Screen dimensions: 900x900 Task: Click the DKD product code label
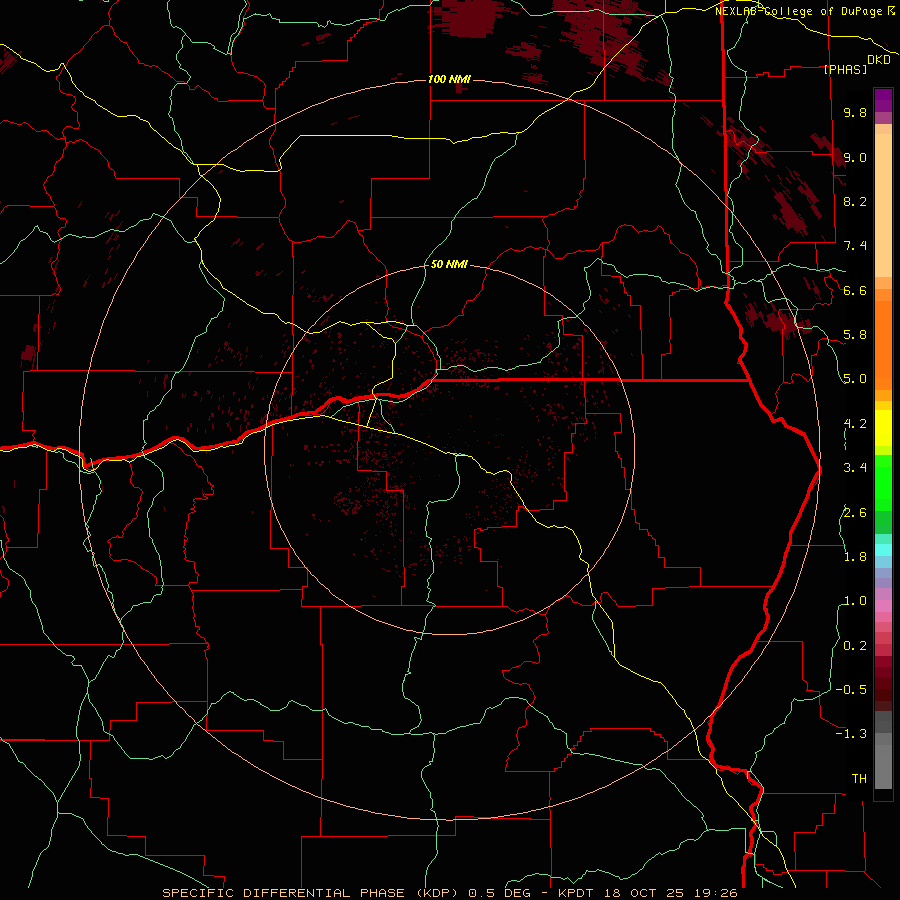pos(878,60)
